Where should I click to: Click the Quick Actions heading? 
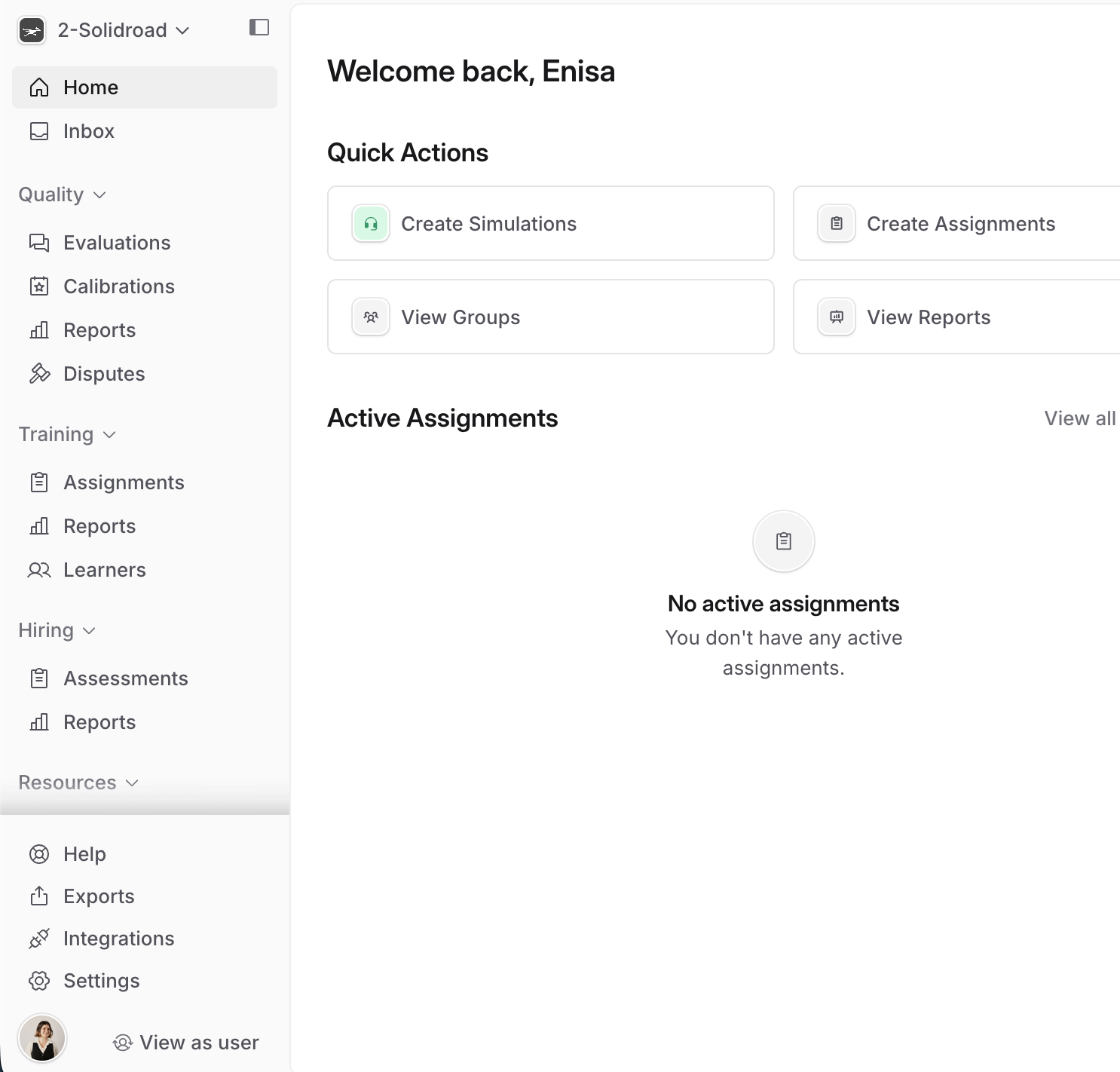click(x=408, y=153)
